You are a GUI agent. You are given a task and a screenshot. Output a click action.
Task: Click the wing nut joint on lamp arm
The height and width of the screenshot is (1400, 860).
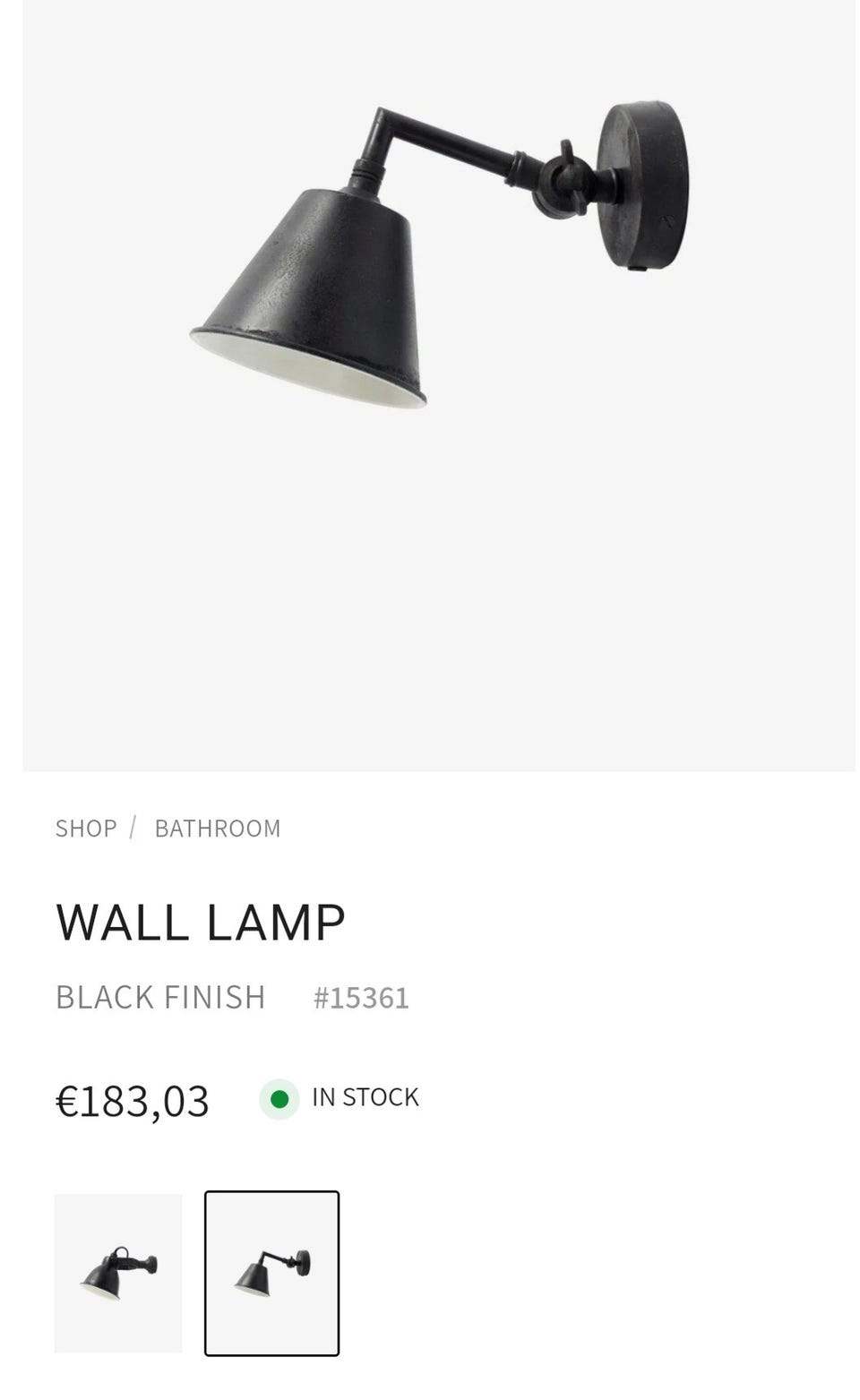[x=563, y=179]
